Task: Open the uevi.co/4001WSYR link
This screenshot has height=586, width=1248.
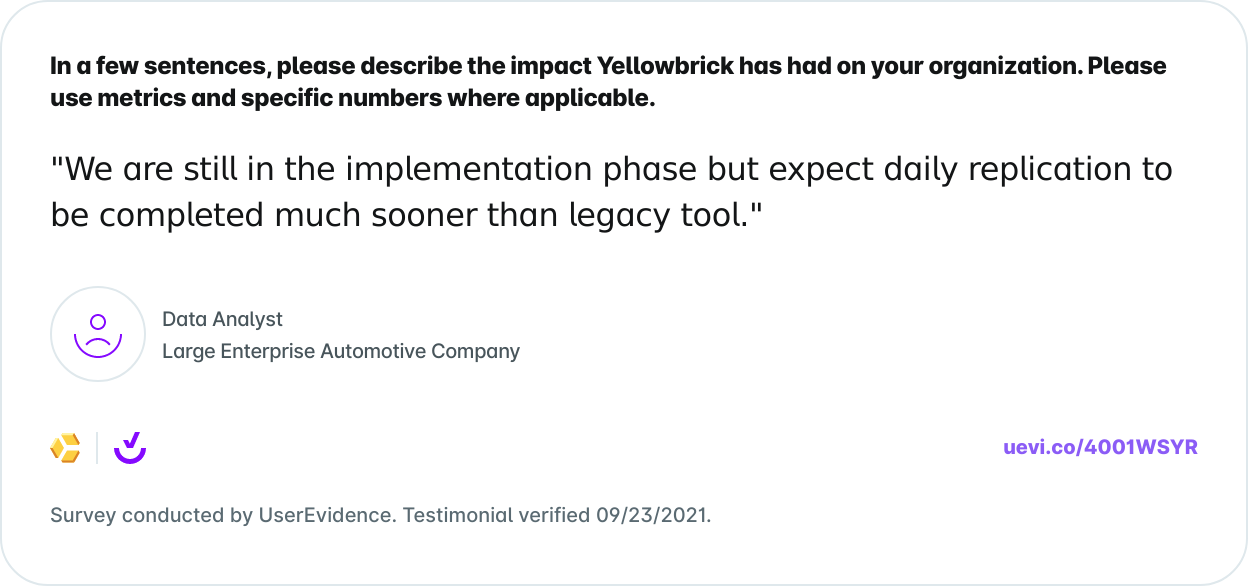Action: tap(1100, 447)
